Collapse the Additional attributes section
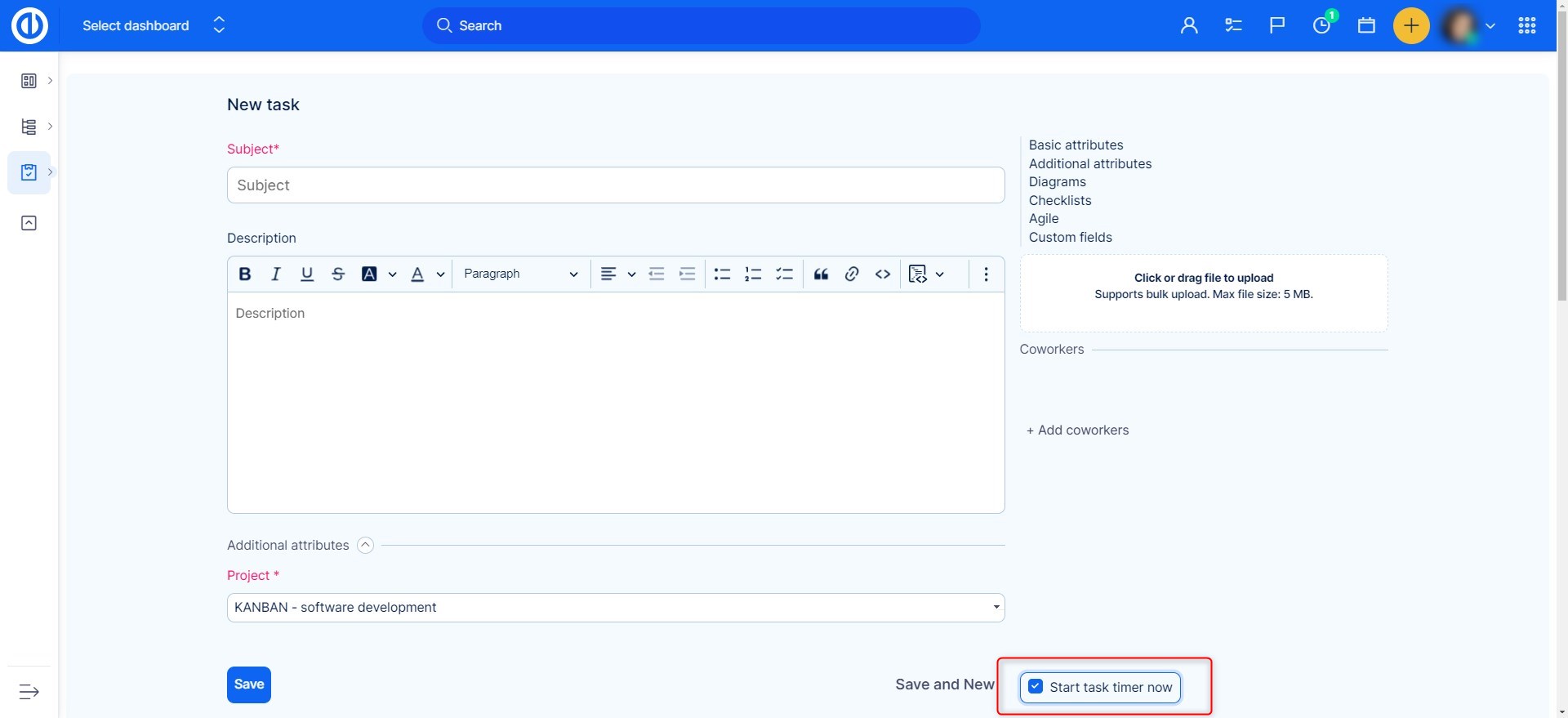Screen dimensions: 1568x718 pyautogui.click(x=366, y=546)
